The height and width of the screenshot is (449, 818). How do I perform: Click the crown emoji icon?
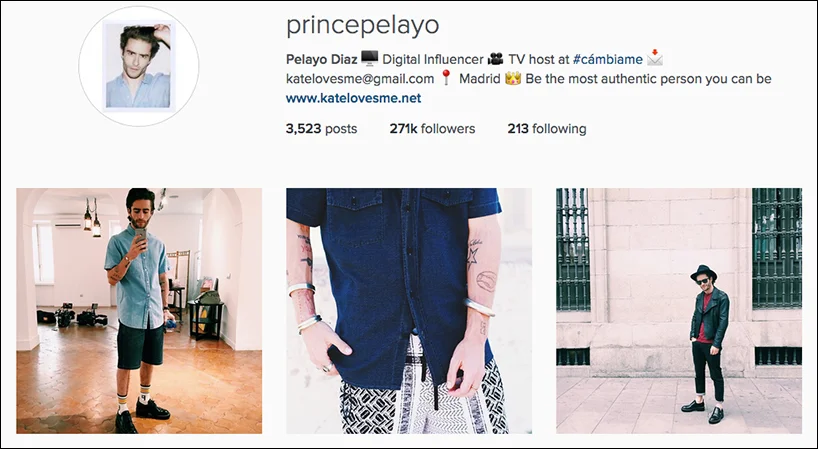coord(513,78)
